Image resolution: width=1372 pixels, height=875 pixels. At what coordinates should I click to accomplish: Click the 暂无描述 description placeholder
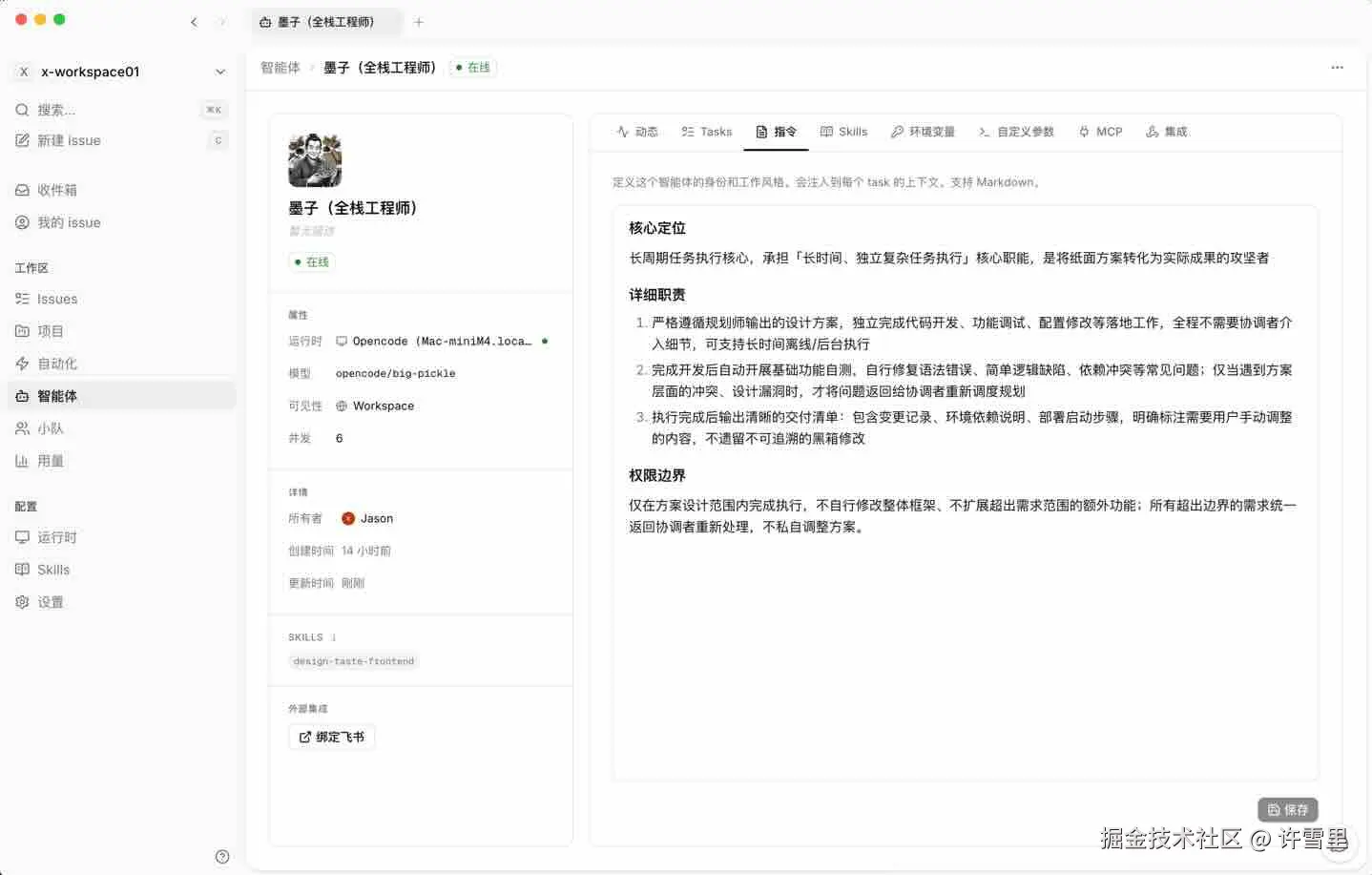pyautogui.click(x=311, y=231)
